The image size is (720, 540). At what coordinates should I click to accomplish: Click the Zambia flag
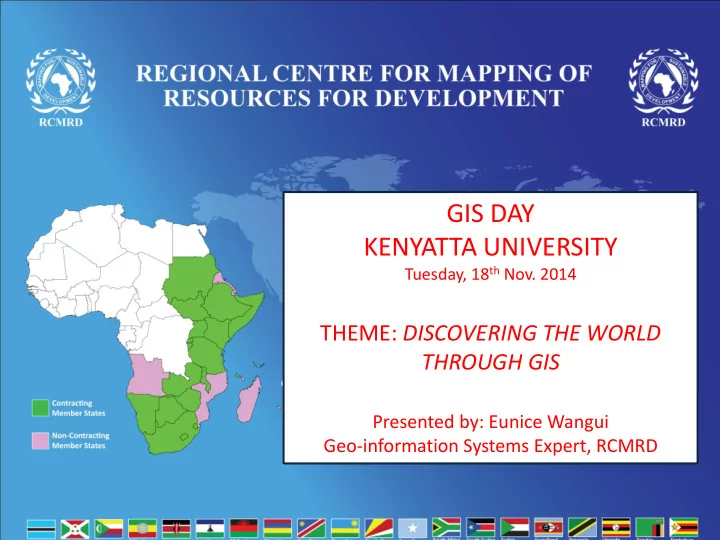650,528
